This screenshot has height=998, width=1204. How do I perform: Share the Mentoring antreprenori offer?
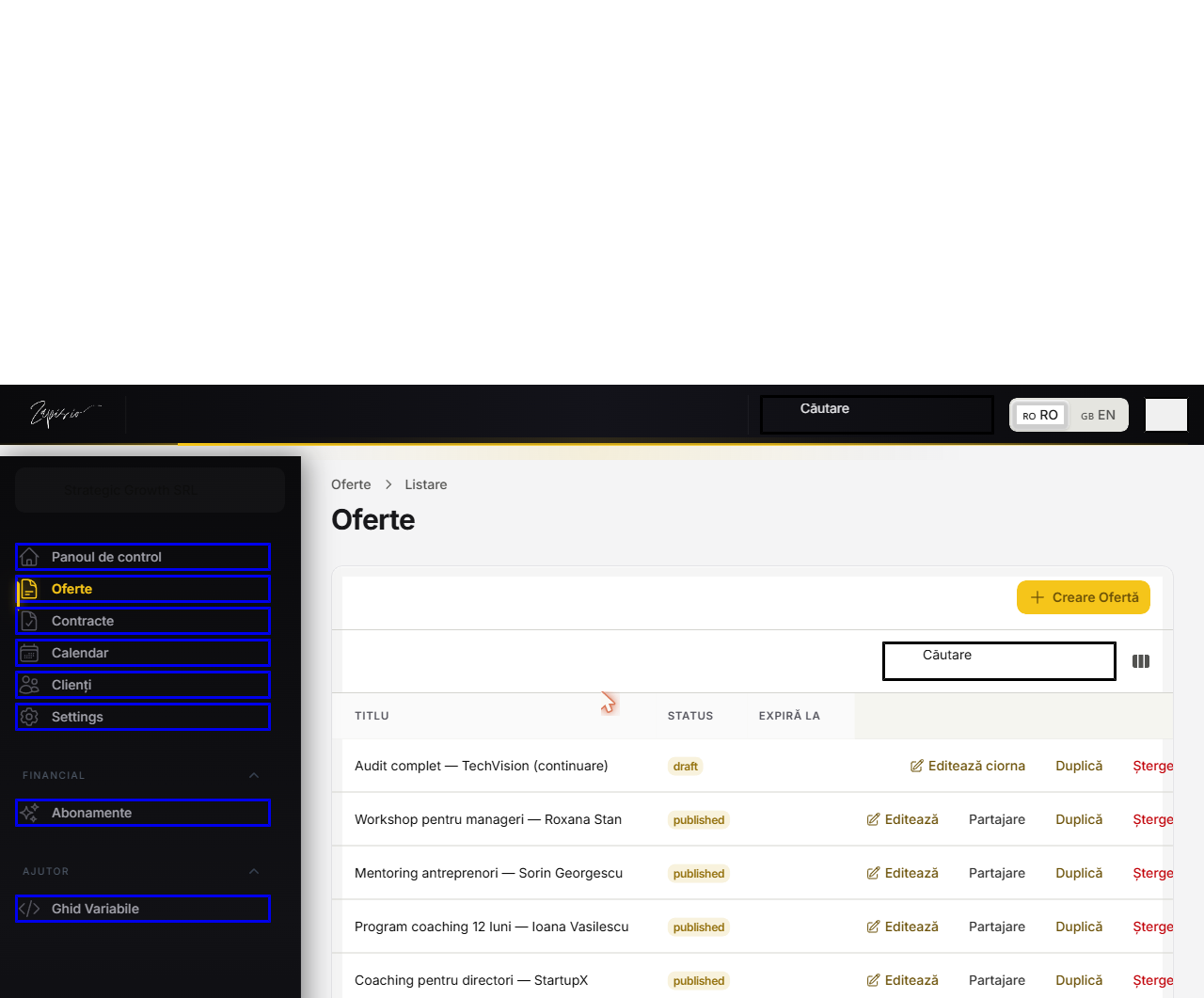pyautogui.click(x=997, y=873)
